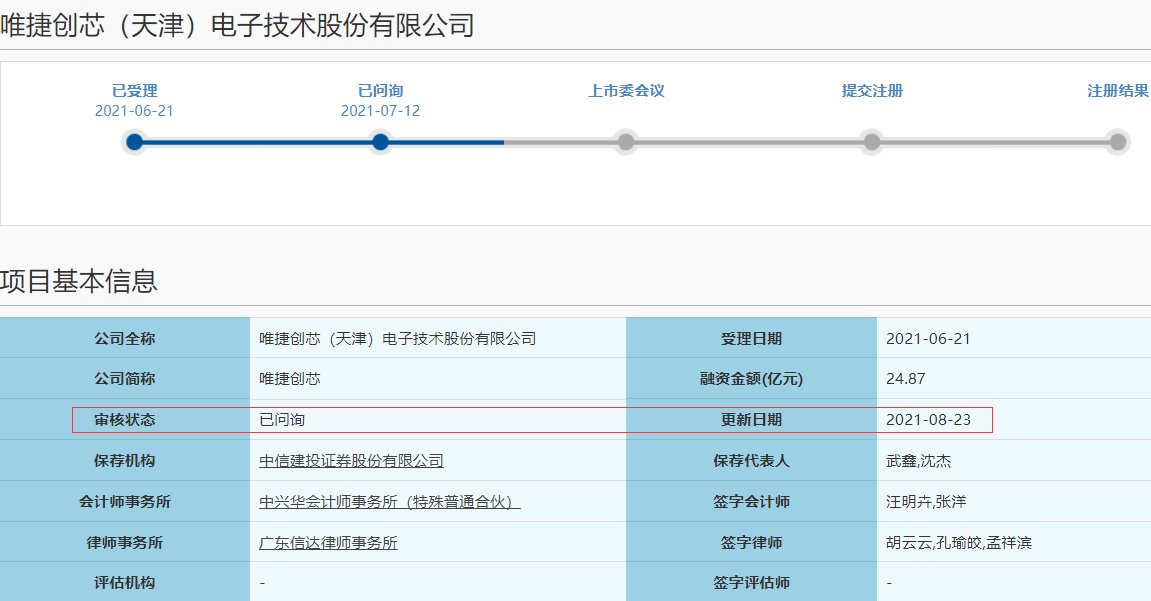Click the 项目基本信息 section heading
Screen dimensions: 1151x601
tap(79, 281)
